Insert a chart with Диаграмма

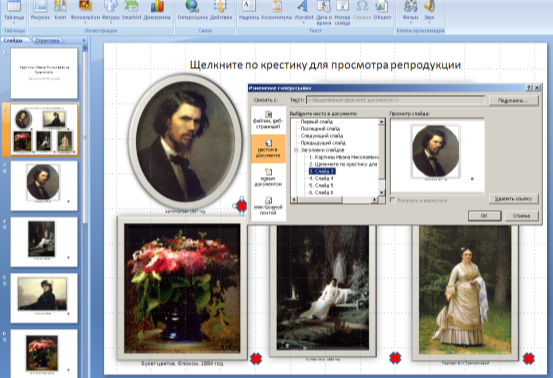click(157, 11)
